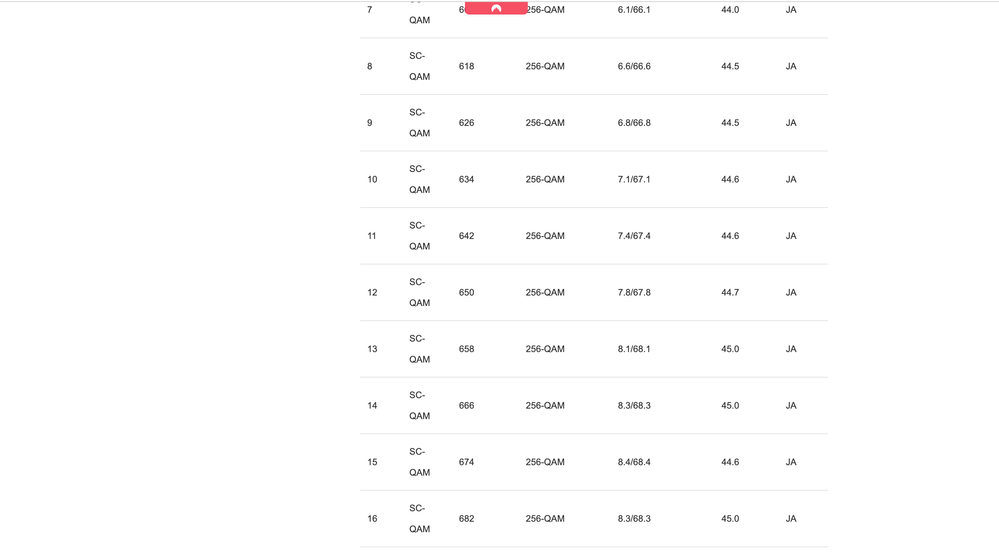Select channel number 12 cell

372,292
